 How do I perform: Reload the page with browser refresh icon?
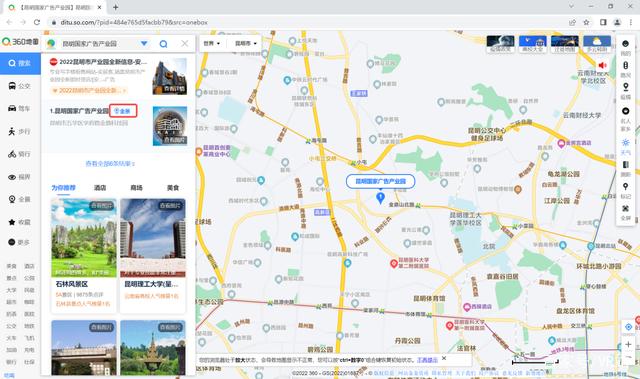[37, 22]
